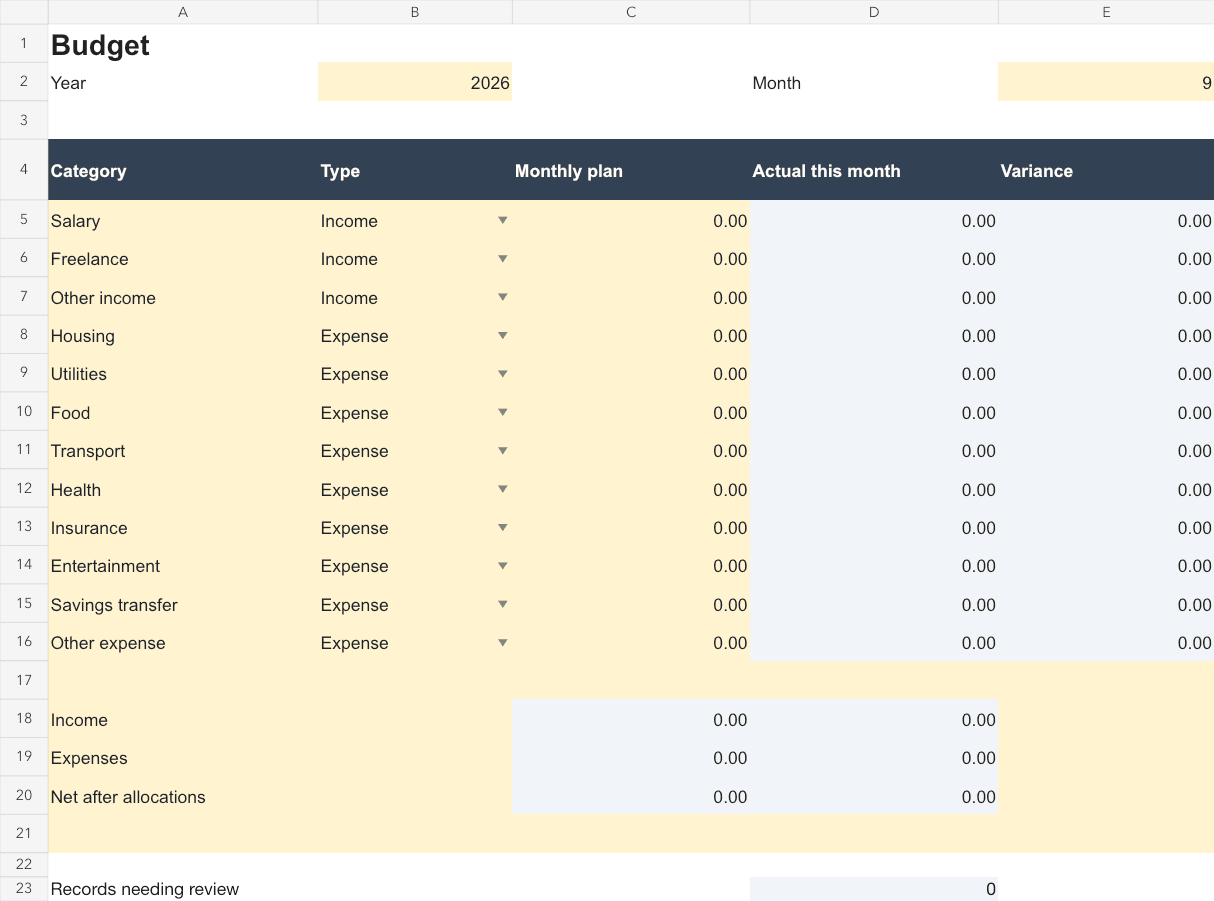The width and height of the screenshot is (1214, 901).
Task: Select the Entertainment category cell
Action: coord(183,565)
